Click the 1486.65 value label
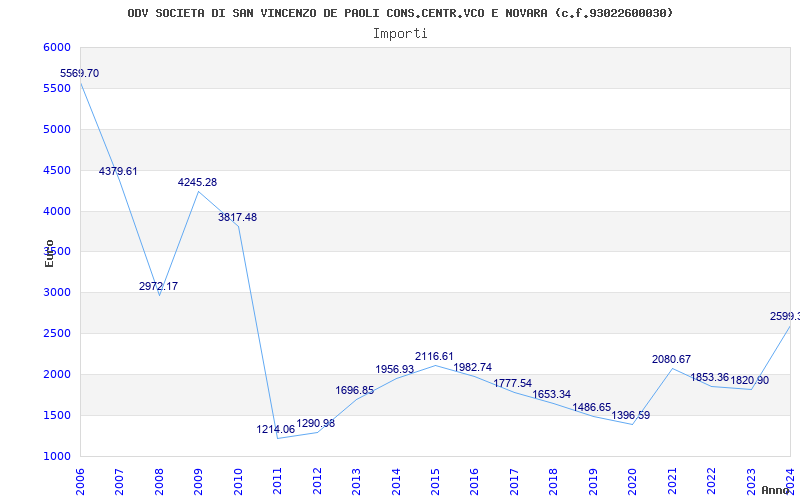Viewport: 800px width, 500px height. point(592,408)
